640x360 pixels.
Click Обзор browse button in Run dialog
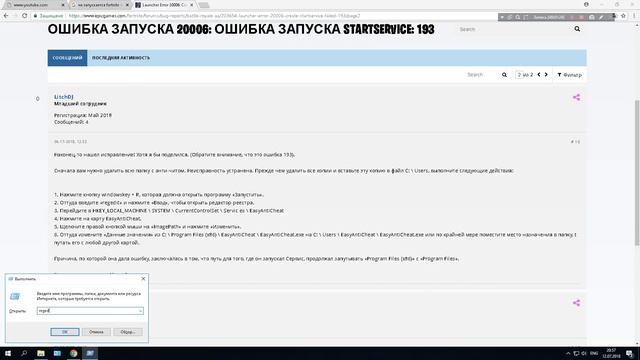(x=128, y=332)
